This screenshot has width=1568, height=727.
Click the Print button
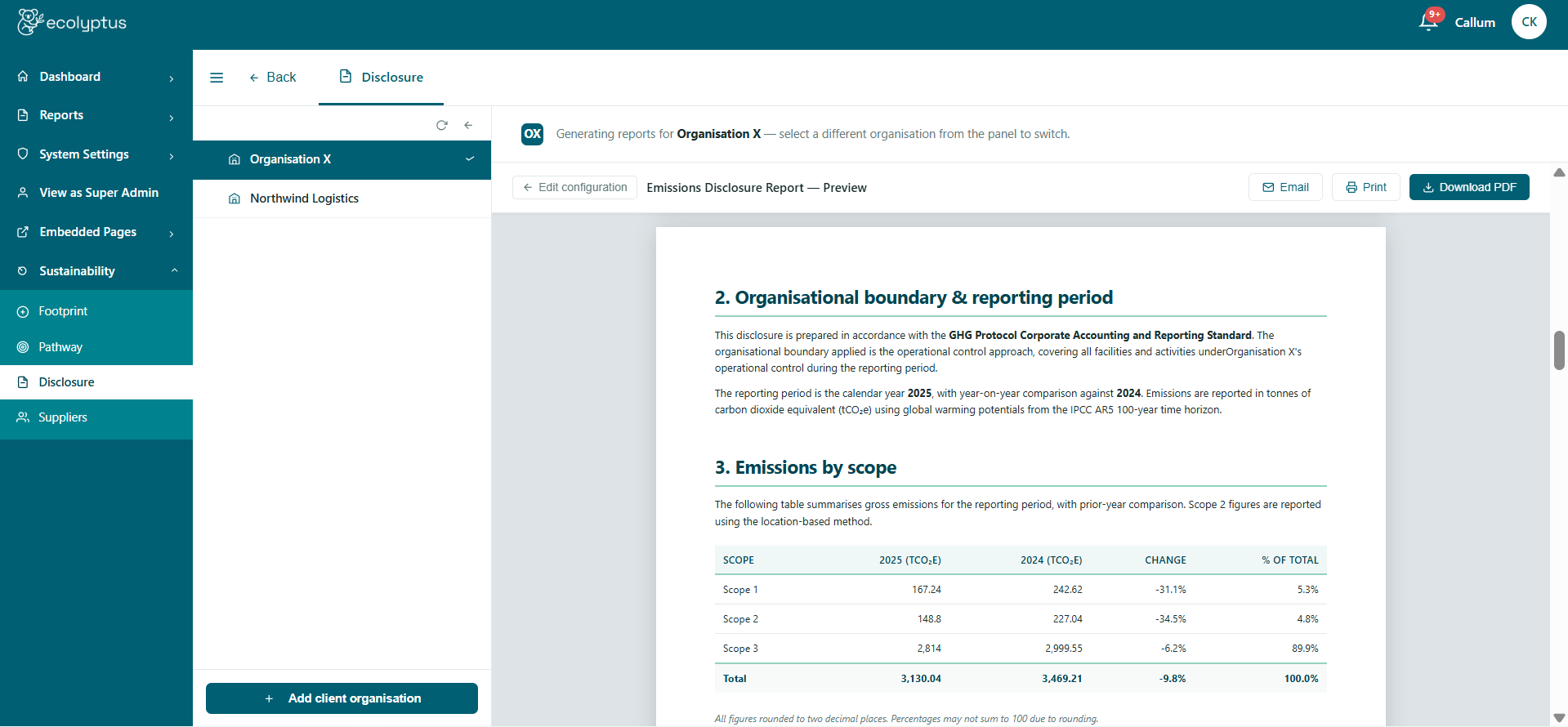click(x=1366, y=187)
